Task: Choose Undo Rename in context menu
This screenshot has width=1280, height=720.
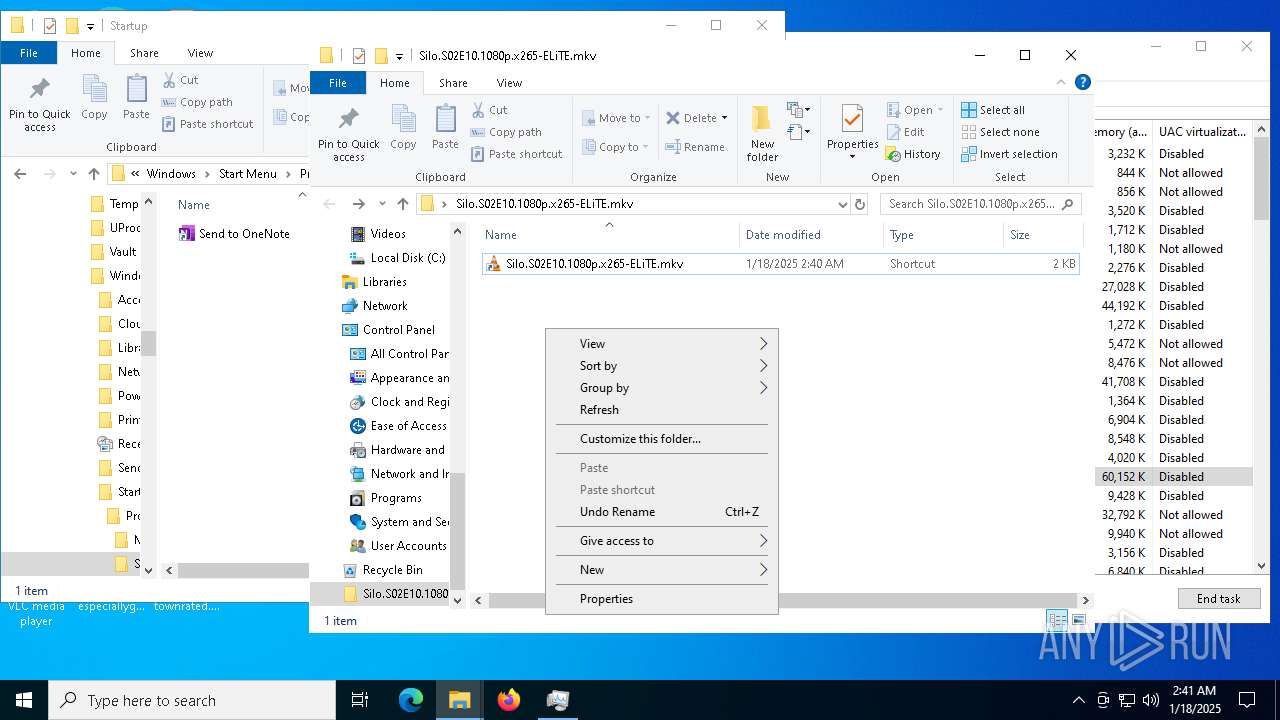Action: point(662,512)
